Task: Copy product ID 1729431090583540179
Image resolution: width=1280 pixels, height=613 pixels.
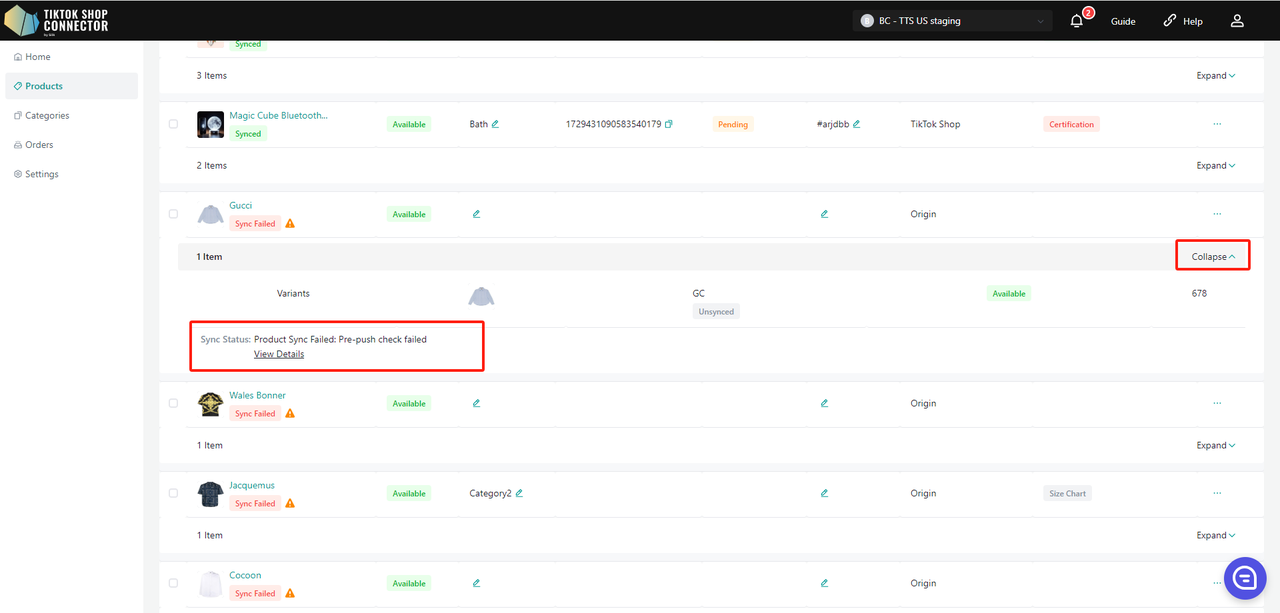Action: (669, 124)
